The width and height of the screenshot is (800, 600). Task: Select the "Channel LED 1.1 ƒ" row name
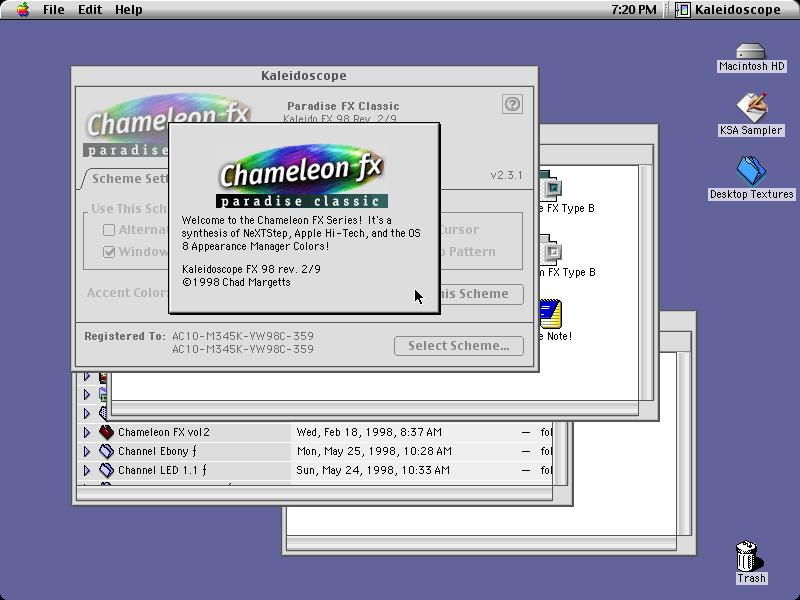coord(162,470)
